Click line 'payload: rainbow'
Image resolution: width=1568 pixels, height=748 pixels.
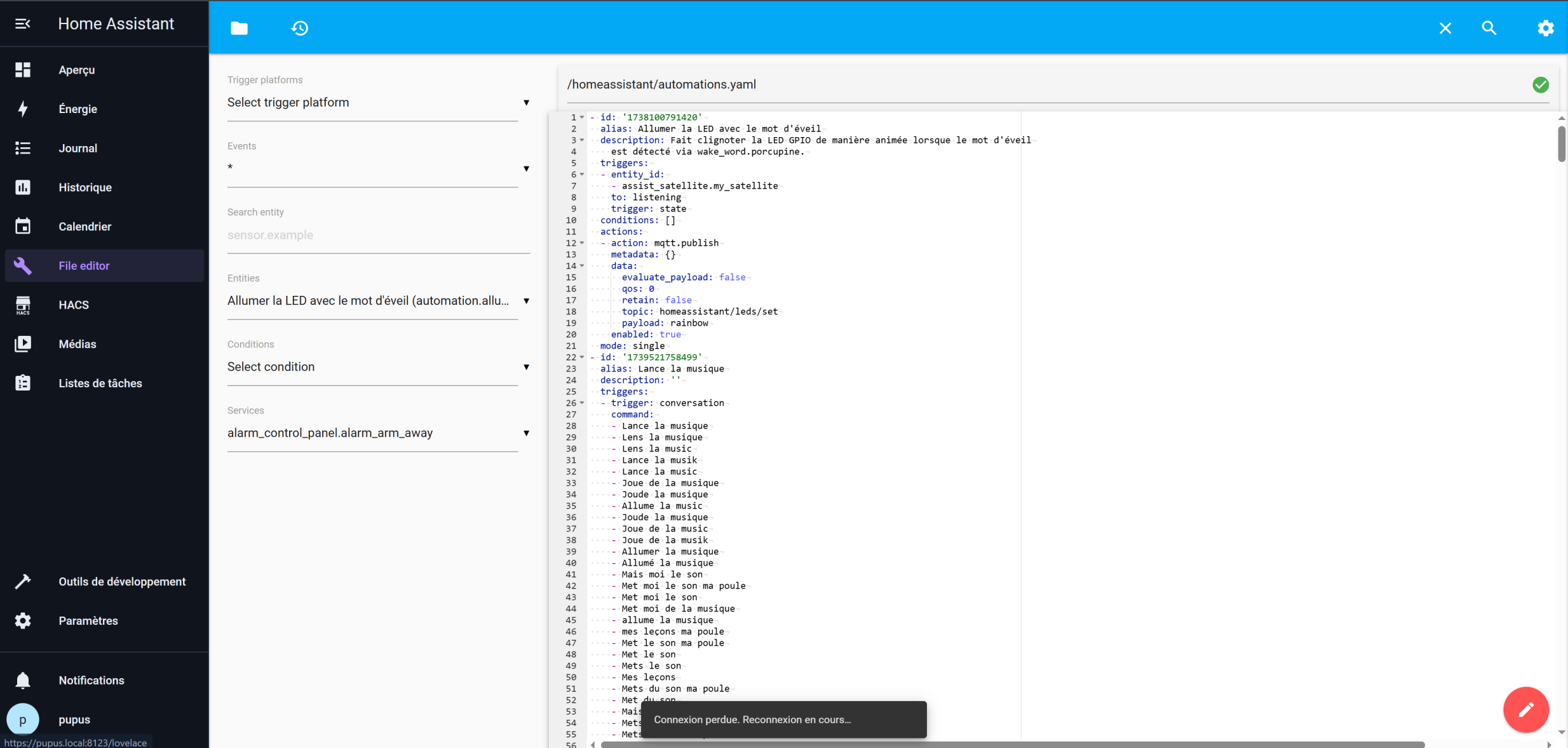click(665, 323)
